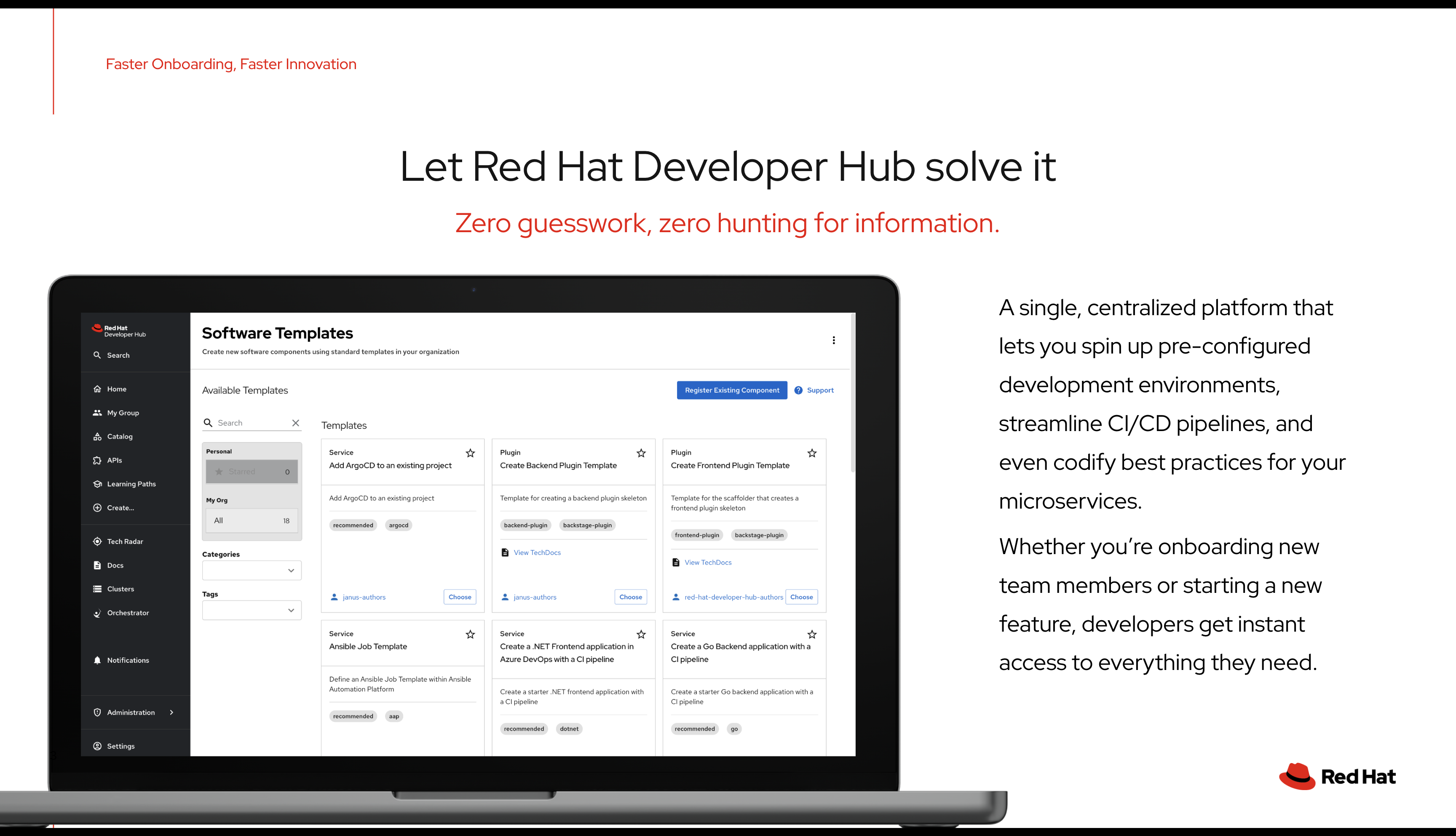The height and width of the screenshot is (836, 1456).
Task: Choose the Create Backend Plugin Template
Action: 631,597
